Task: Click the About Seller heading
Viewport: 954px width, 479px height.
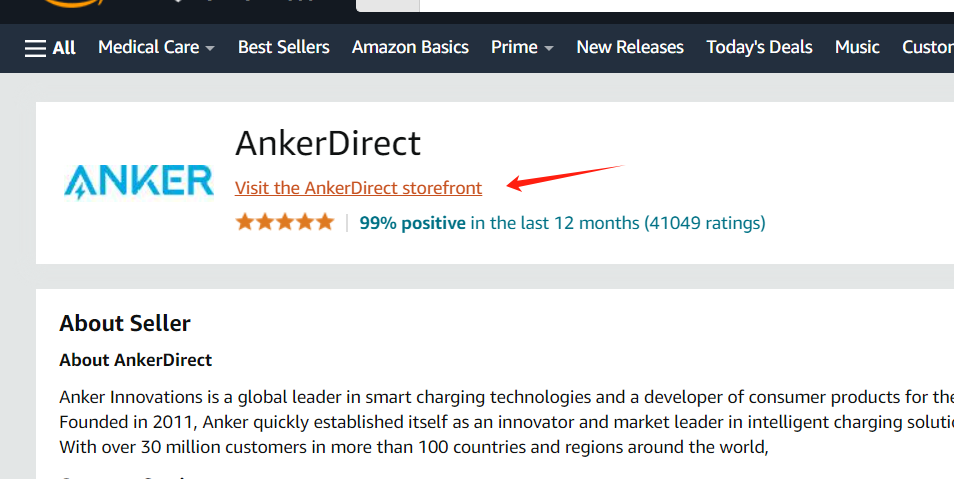Action: pyautogui.click(x=125, y=323)
